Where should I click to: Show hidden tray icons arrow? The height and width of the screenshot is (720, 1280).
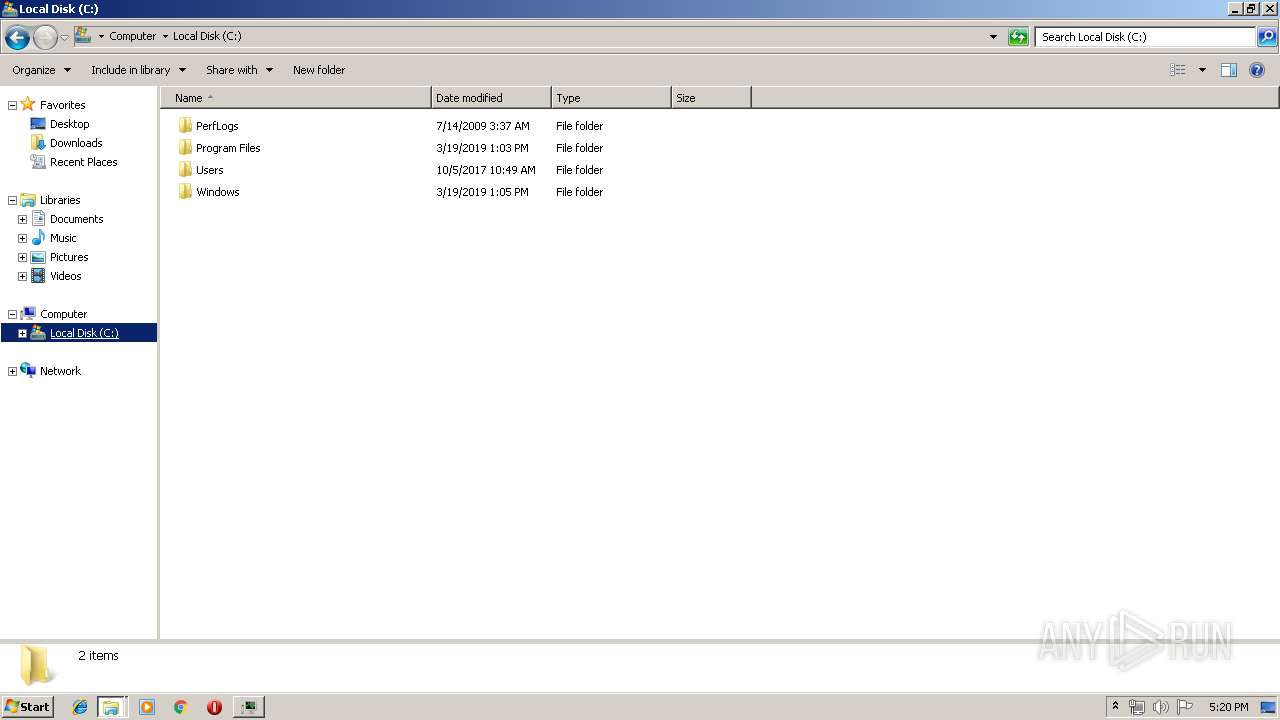coord(1115,707)
